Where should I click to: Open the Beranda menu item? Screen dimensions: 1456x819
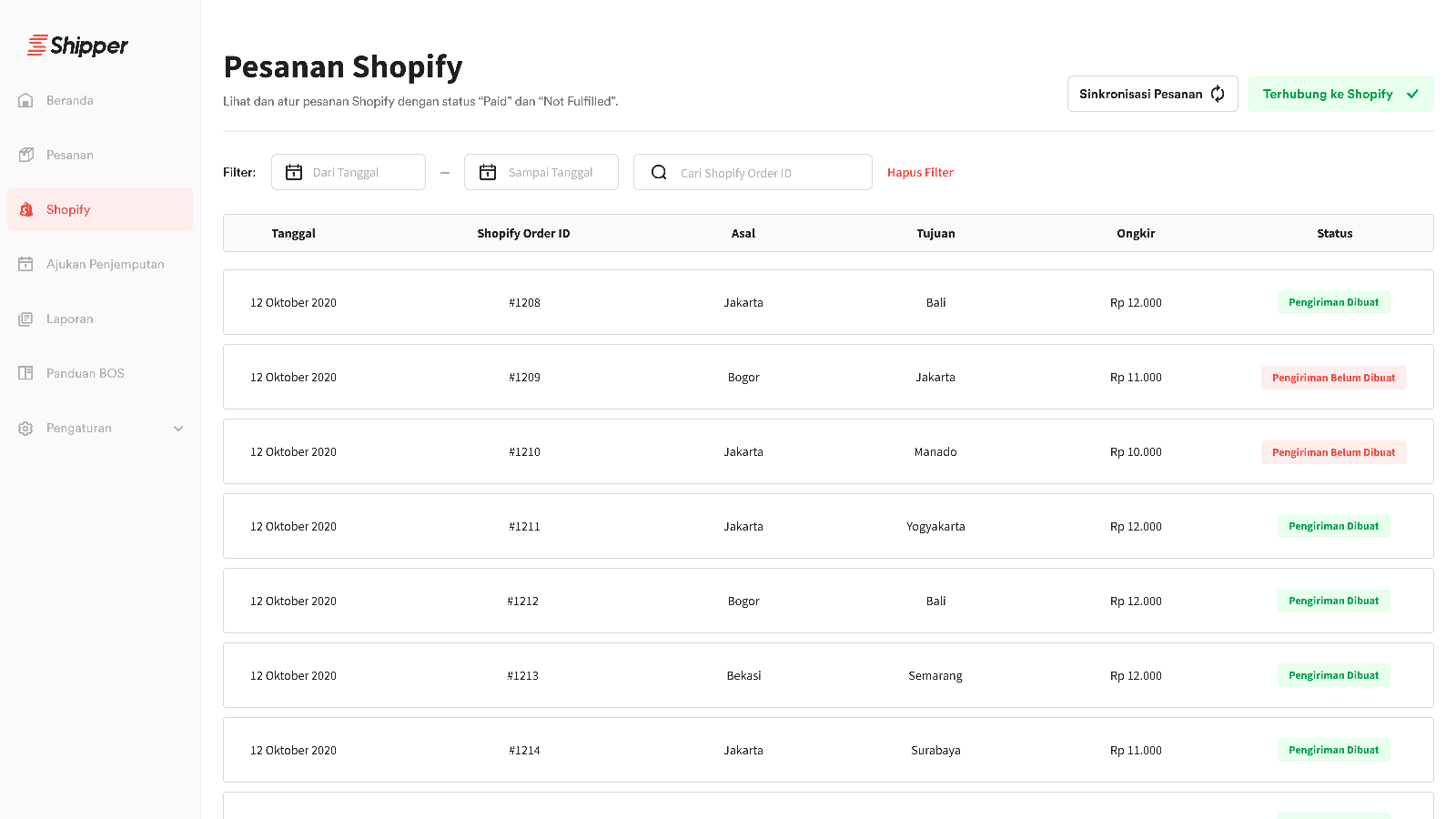pyautogui.click(x=100, y=100)
